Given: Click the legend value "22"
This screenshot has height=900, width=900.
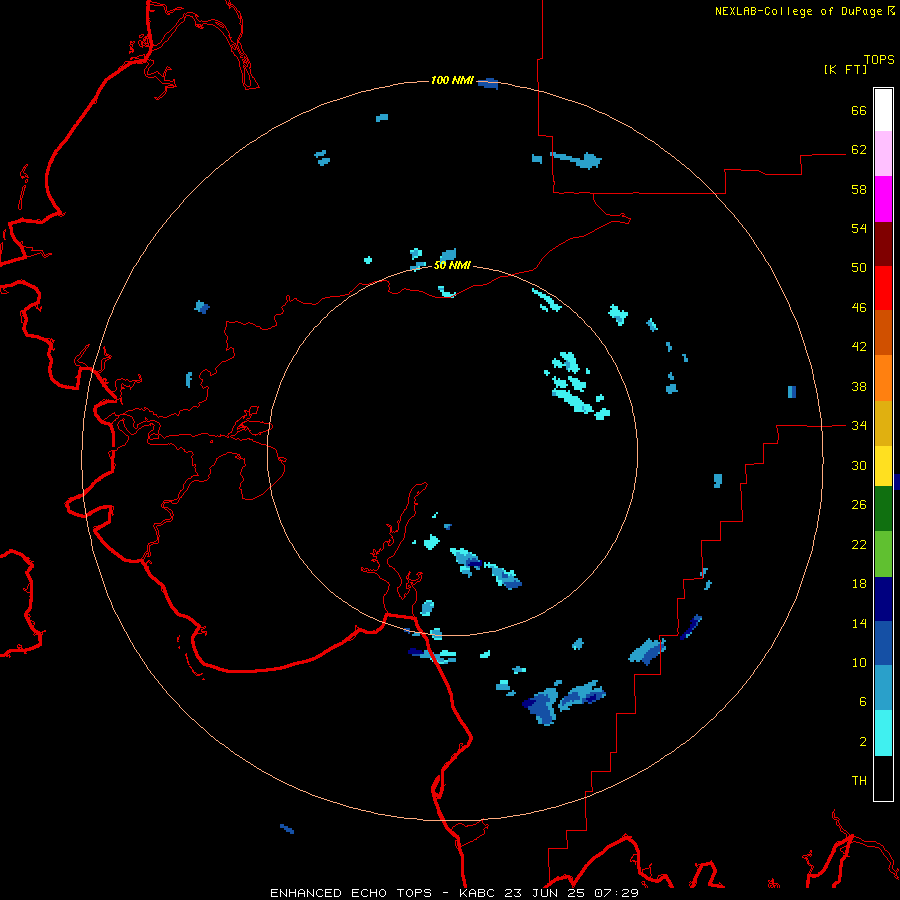Looking at the screenshot, I should tap(859, 544).
